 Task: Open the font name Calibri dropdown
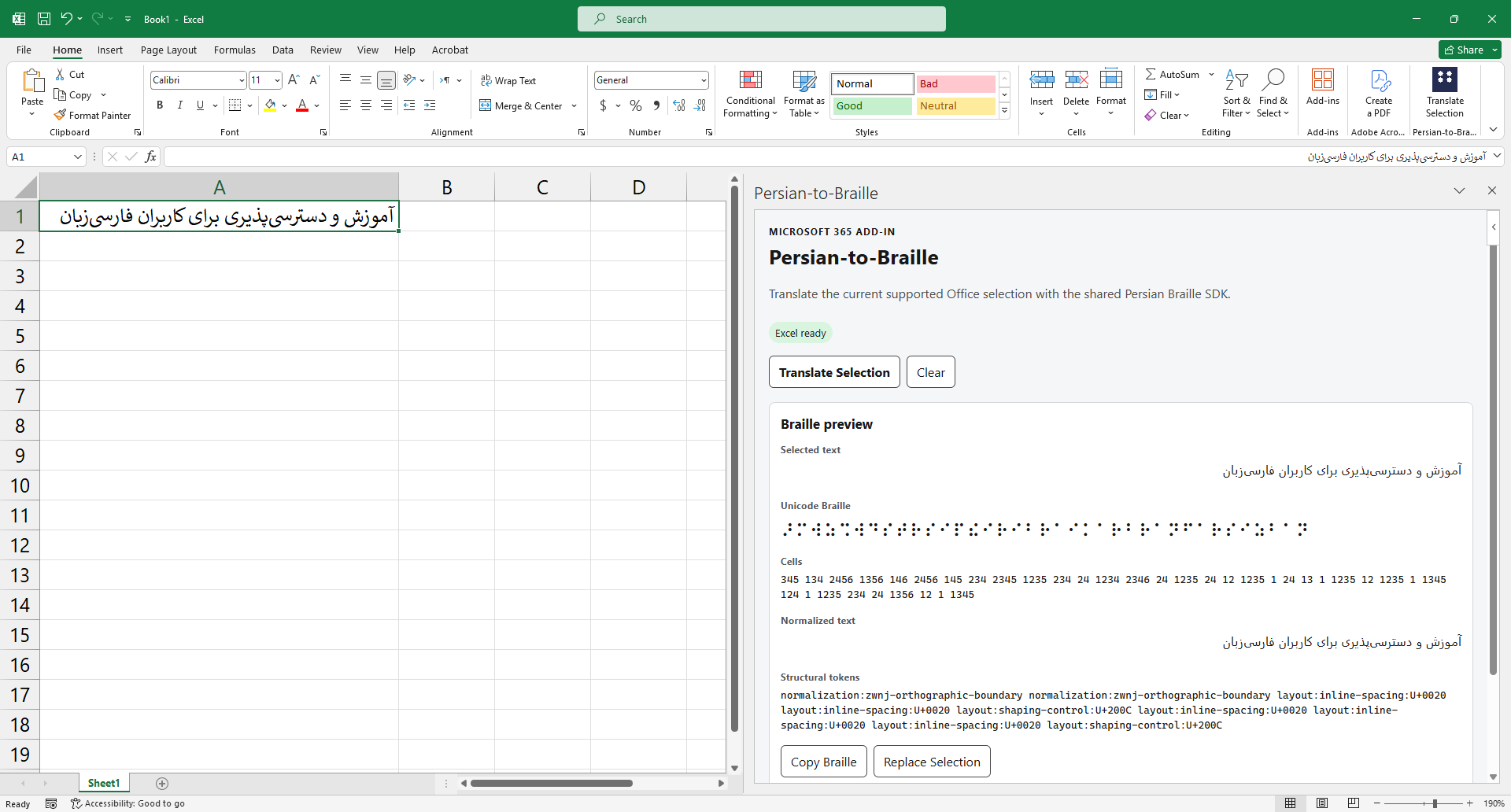point(242,80)
